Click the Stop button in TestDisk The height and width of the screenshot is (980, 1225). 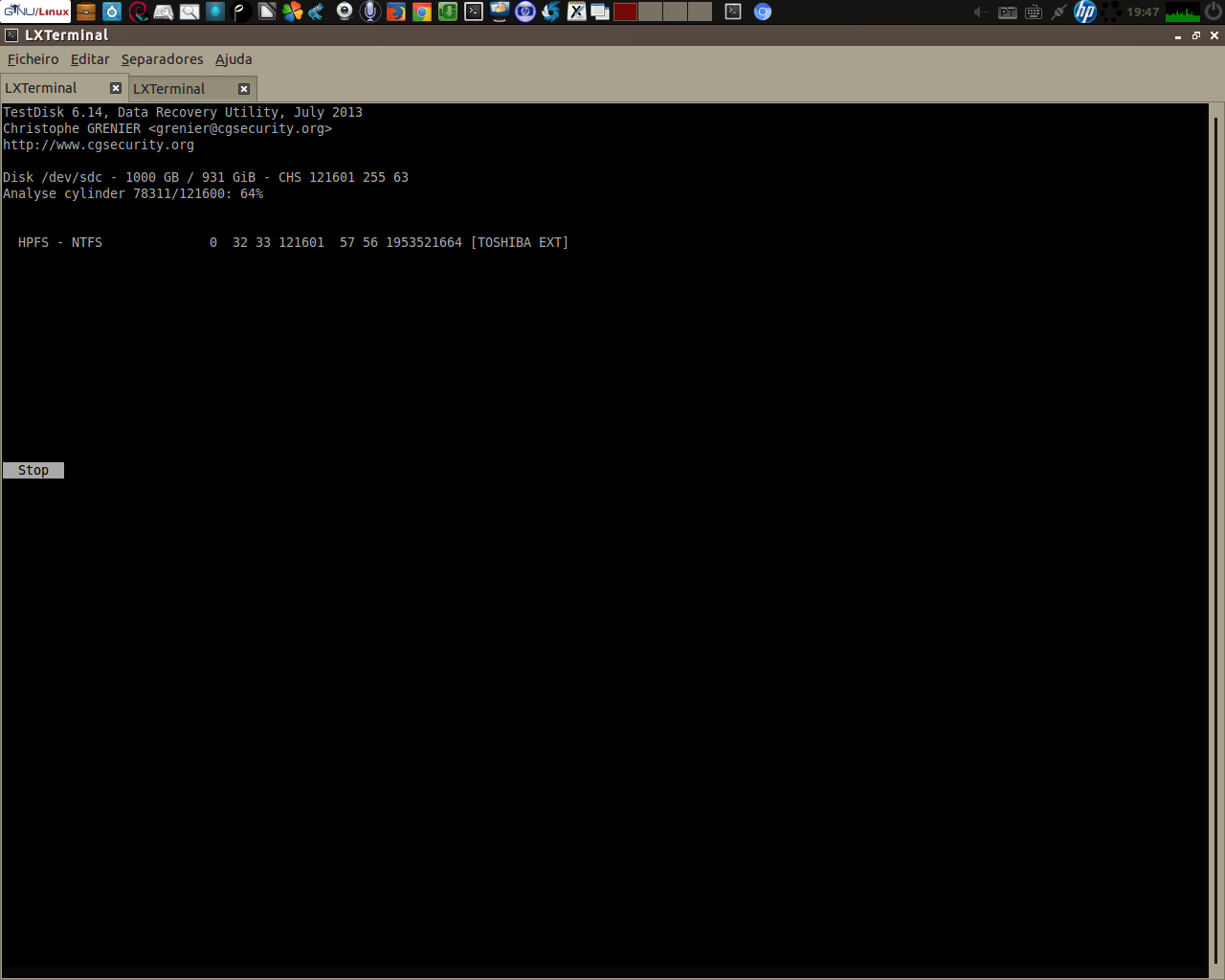33,470
